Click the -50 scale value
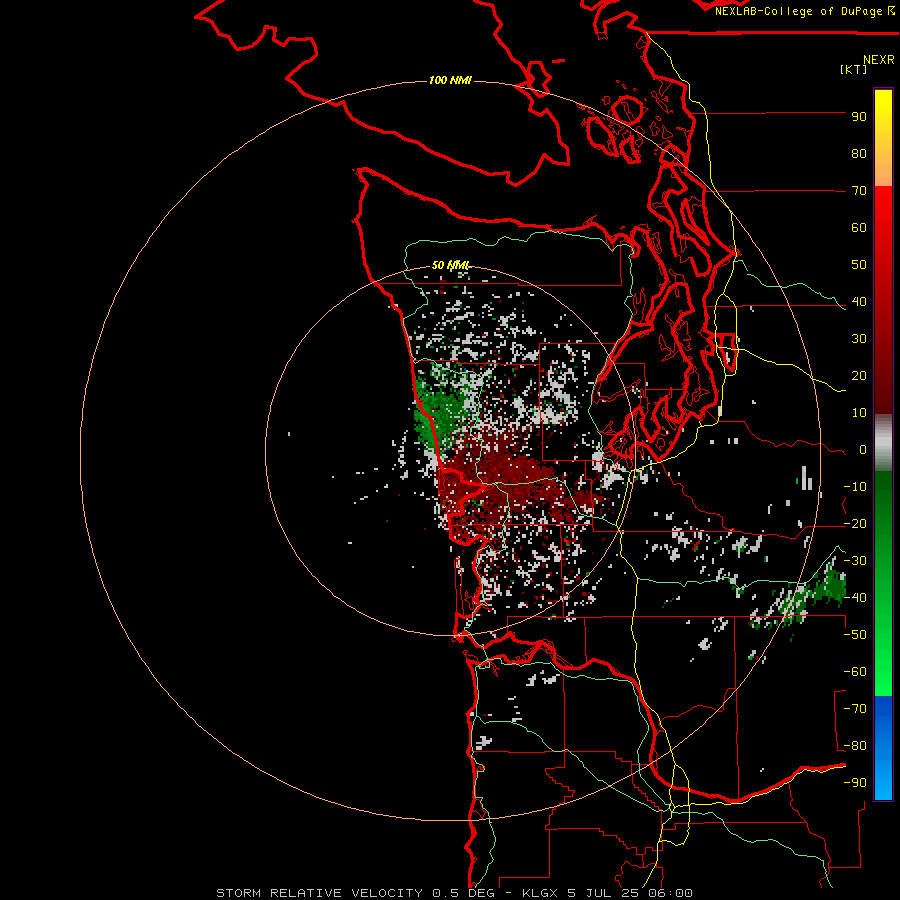The image size is (900, 900). [855, 635]
